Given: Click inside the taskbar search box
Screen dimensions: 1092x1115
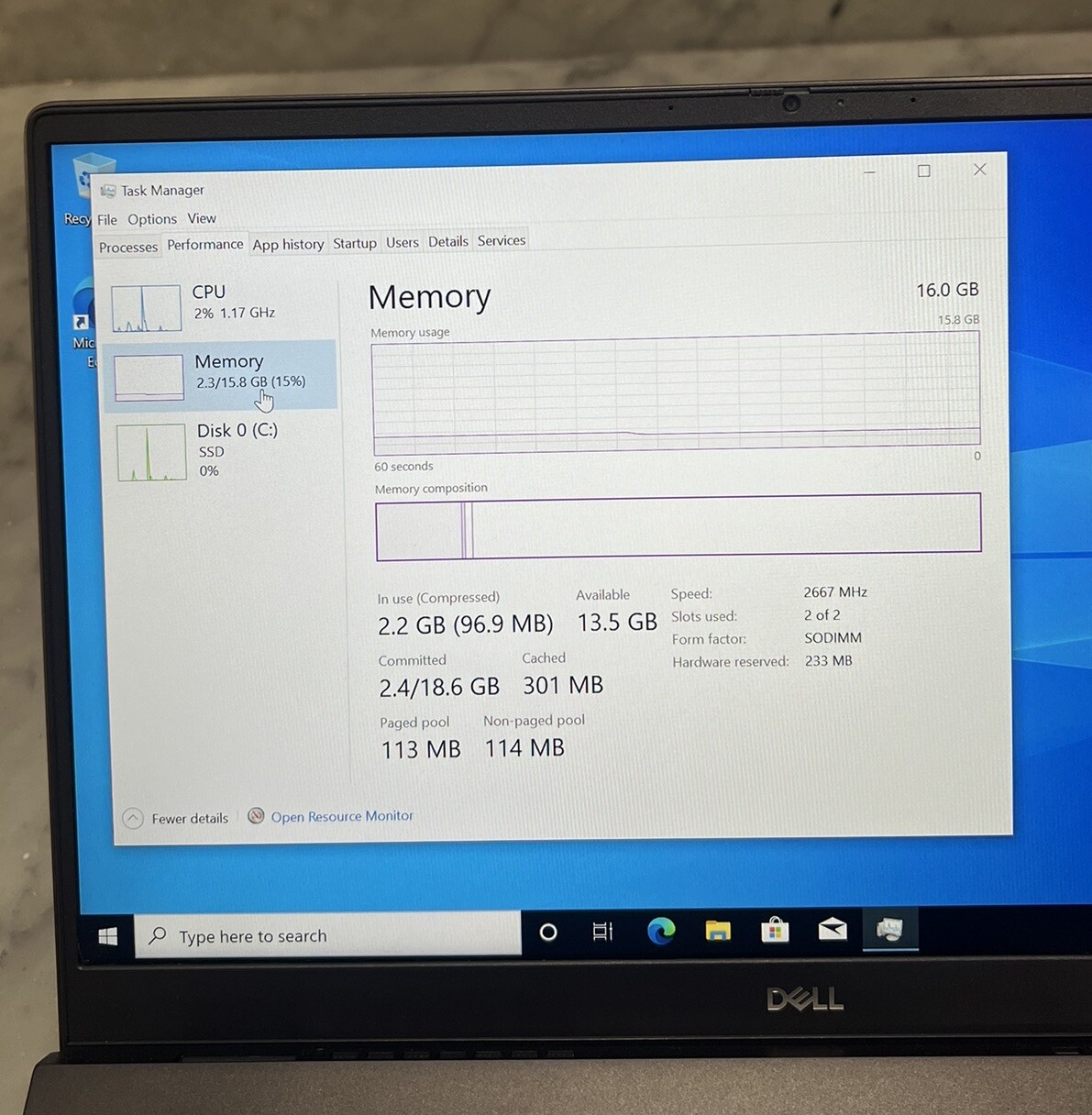Looking at the screenshot, I should [328, 934].
